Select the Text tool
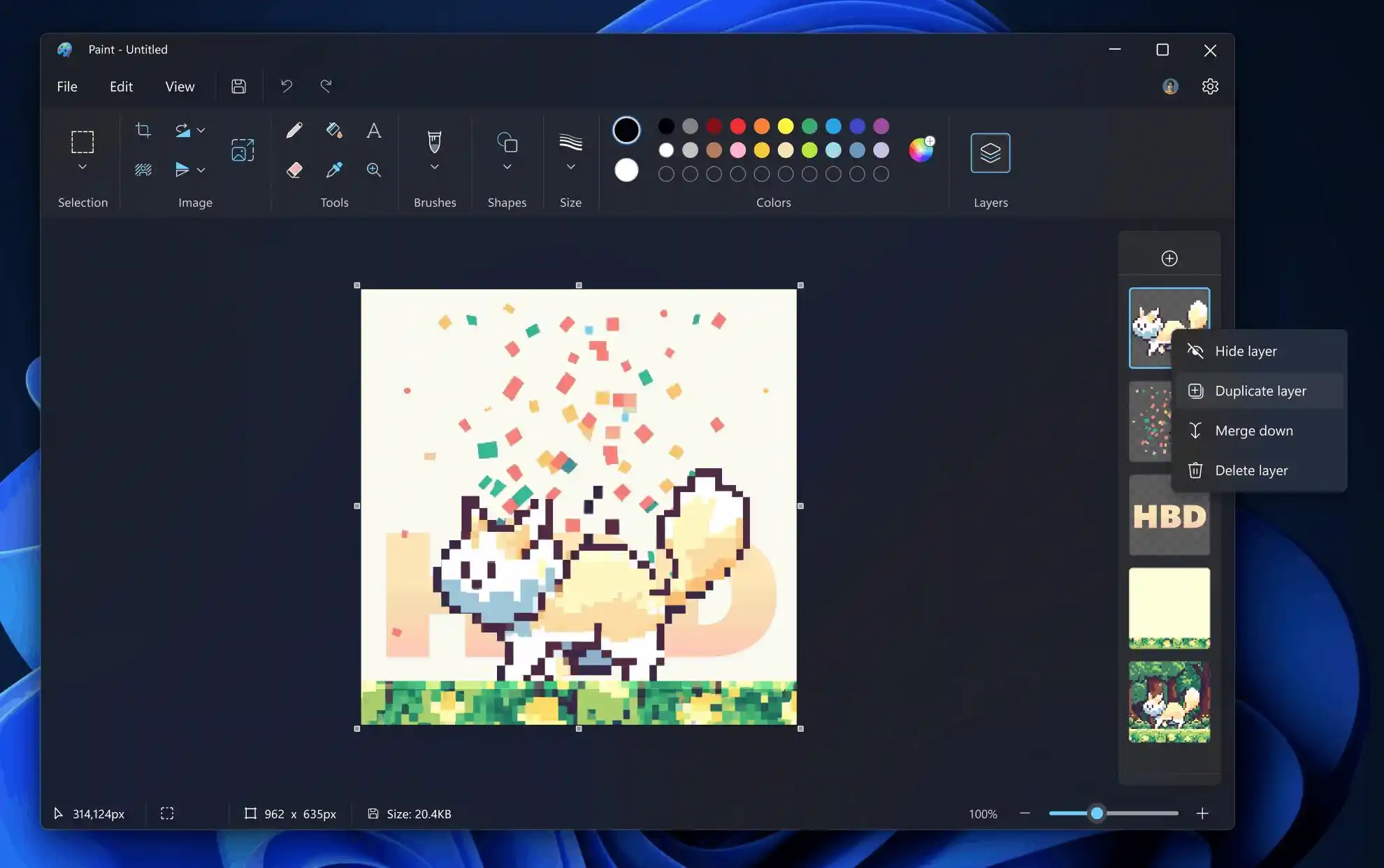 pyautogui.click(x=373, y=130)
